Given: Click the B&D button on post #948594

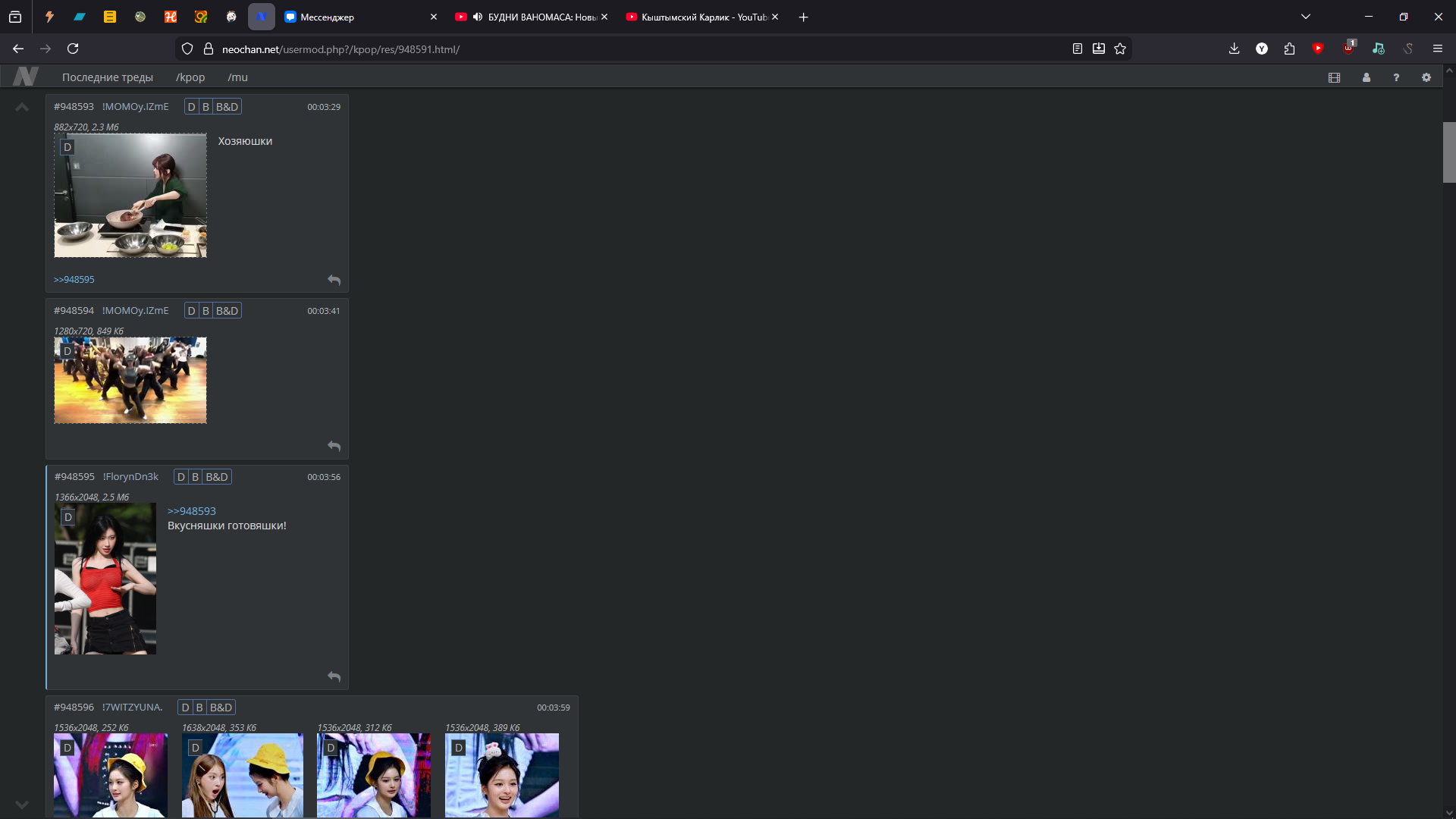Looking at the screenshot, I should [227, 311].
